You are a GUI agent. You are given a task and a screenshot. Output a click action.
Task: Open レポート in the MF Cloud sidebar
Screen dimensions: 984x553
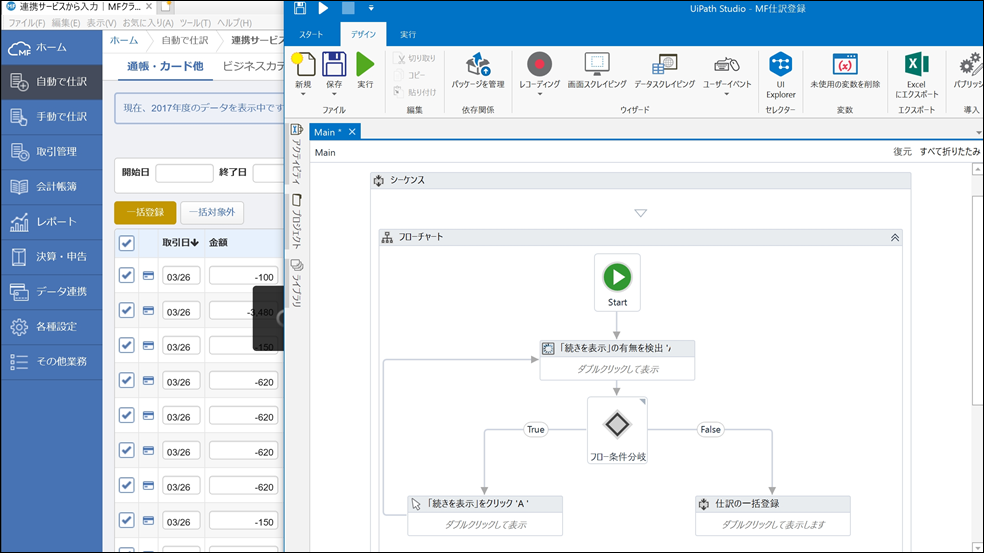click(51, 222)
